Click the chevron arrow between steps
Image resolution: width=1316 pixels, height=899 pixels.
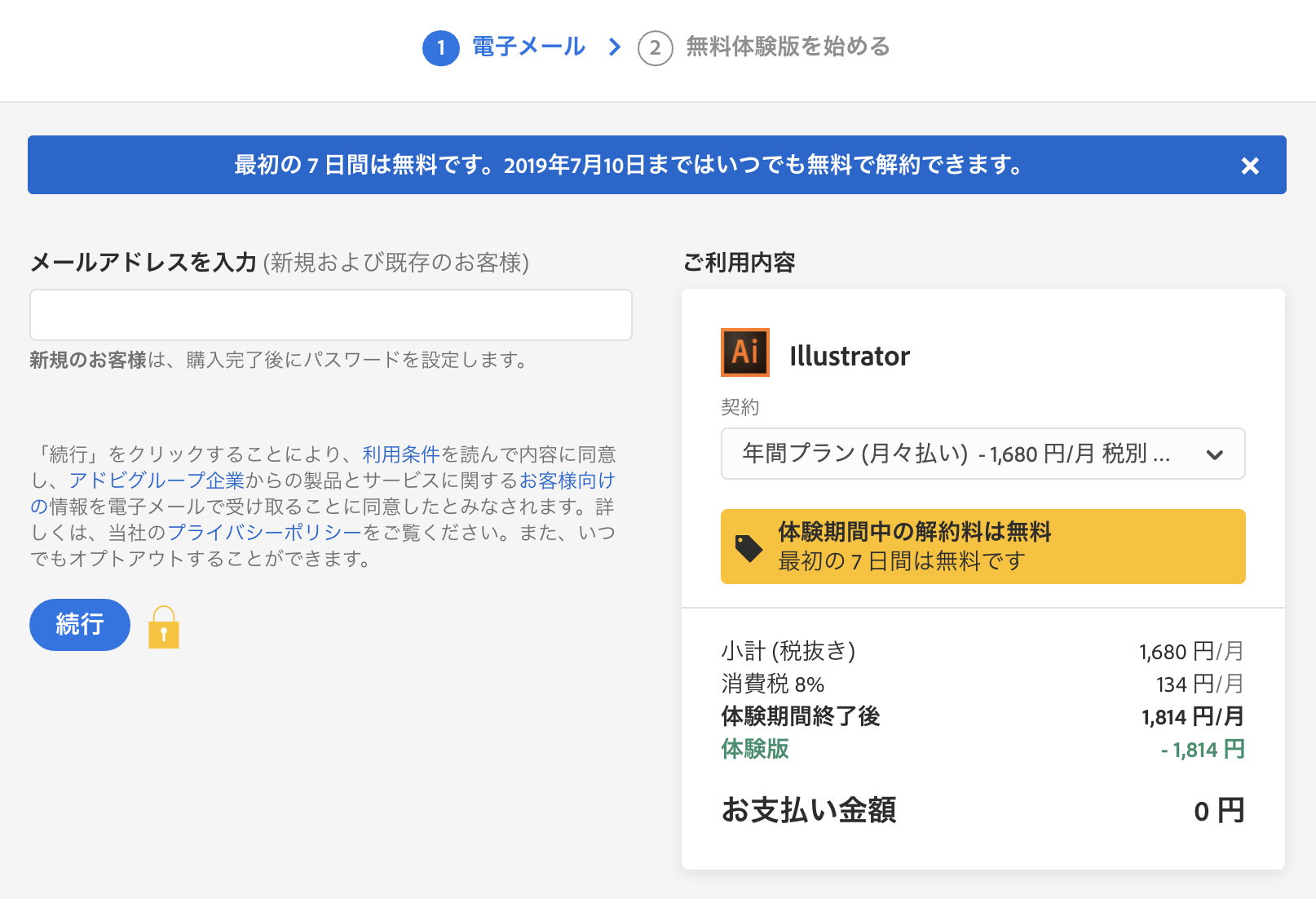click(615, 47)
